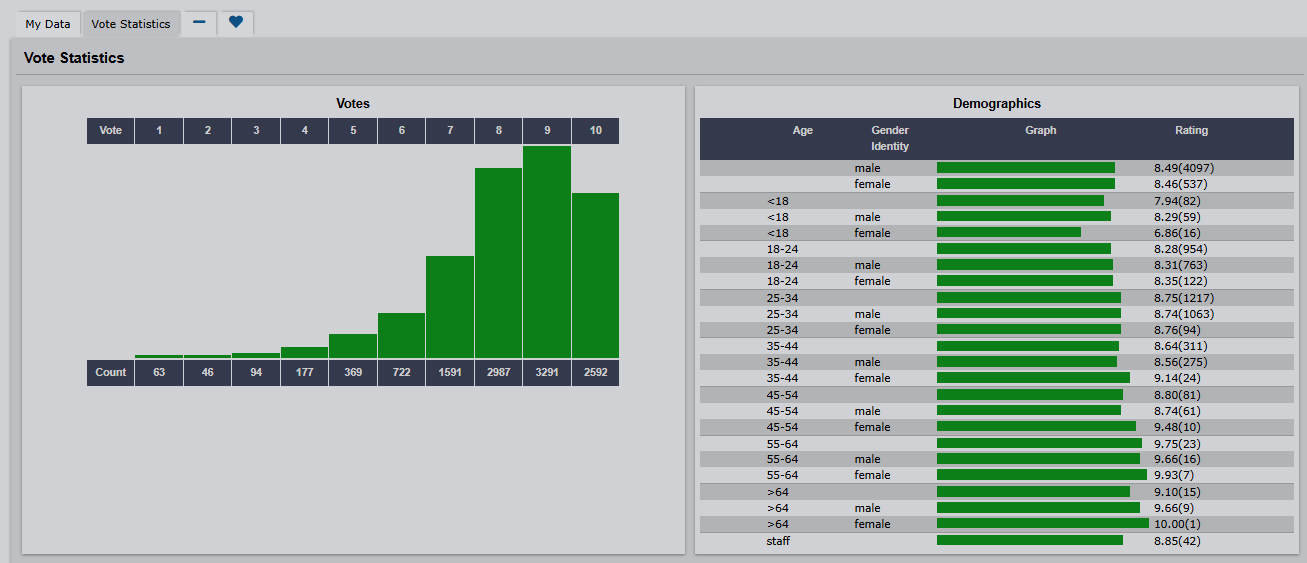Select the Vote Statistics tab
The image size is (1307, 563).
[x=131, y=24]
